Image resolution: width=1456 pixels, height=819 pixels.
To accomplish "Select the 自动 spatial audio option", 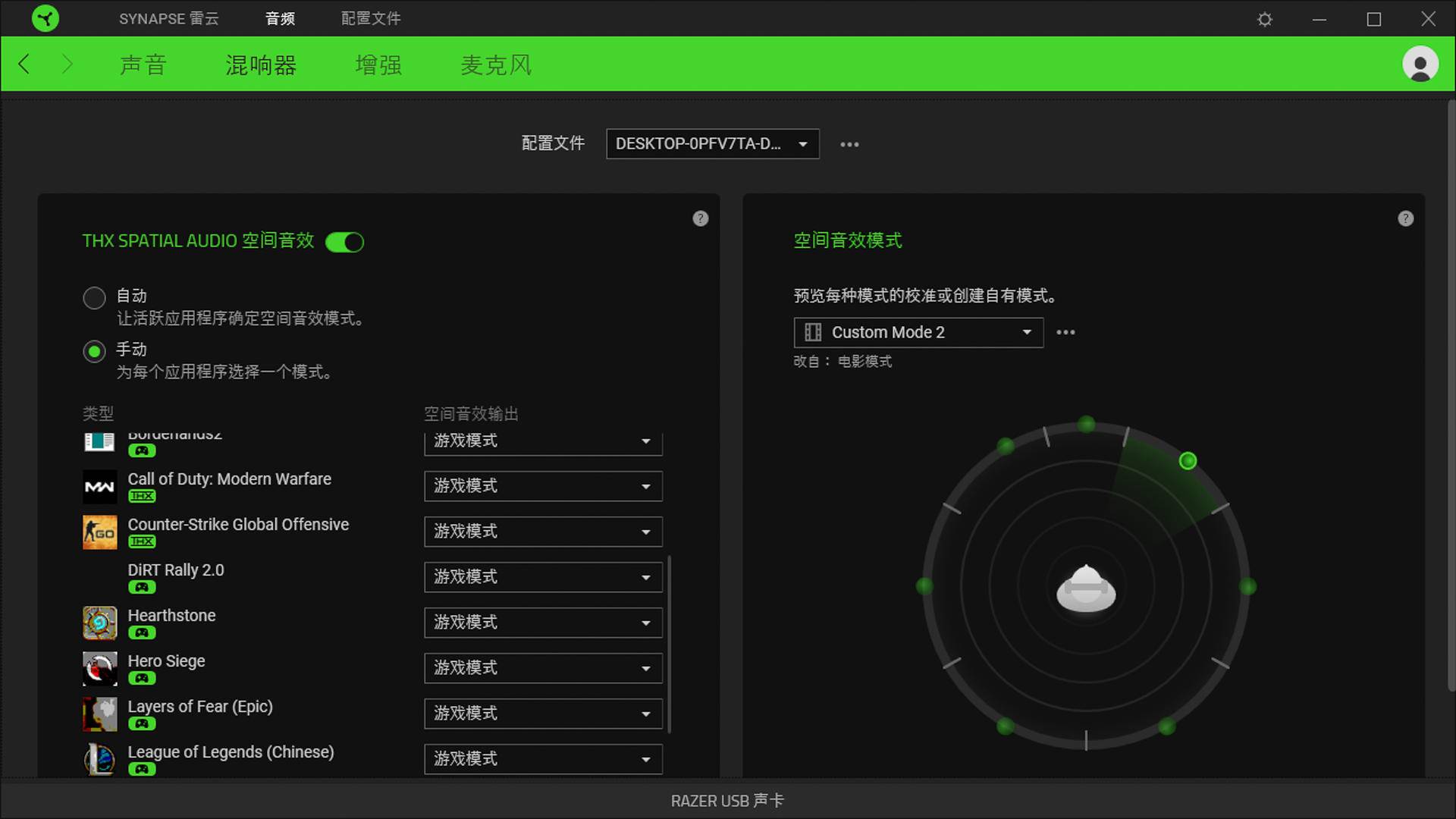I will coord(94,297).
